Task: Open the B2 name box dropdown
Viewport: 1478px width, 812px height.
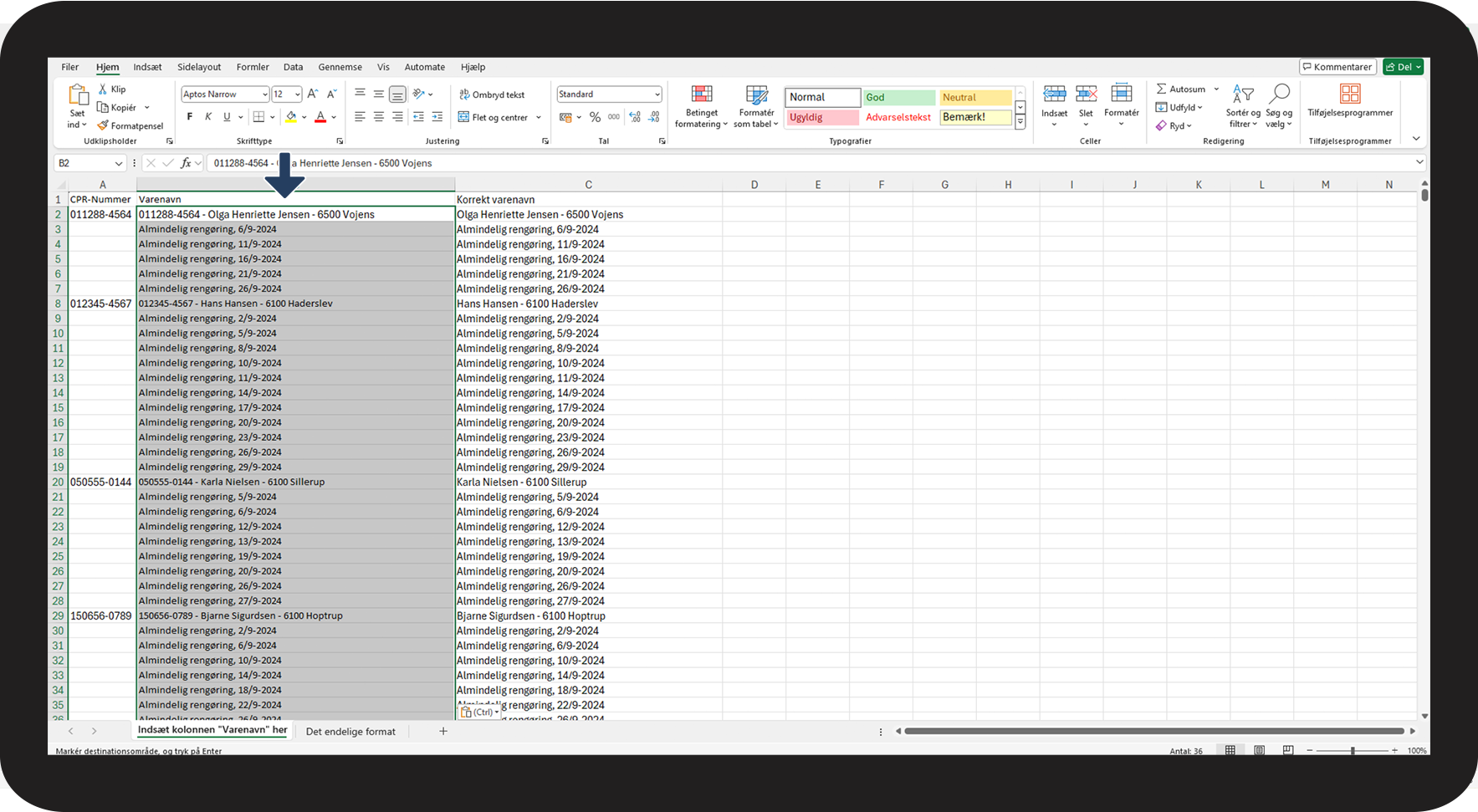Action: click(118, 164)
